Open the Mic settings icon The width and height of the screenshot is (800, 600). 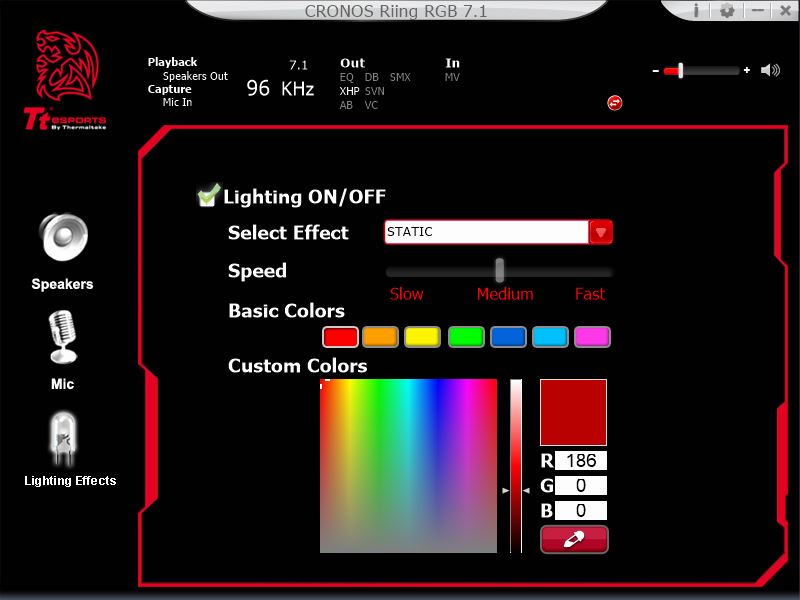(x=63, y=337)
